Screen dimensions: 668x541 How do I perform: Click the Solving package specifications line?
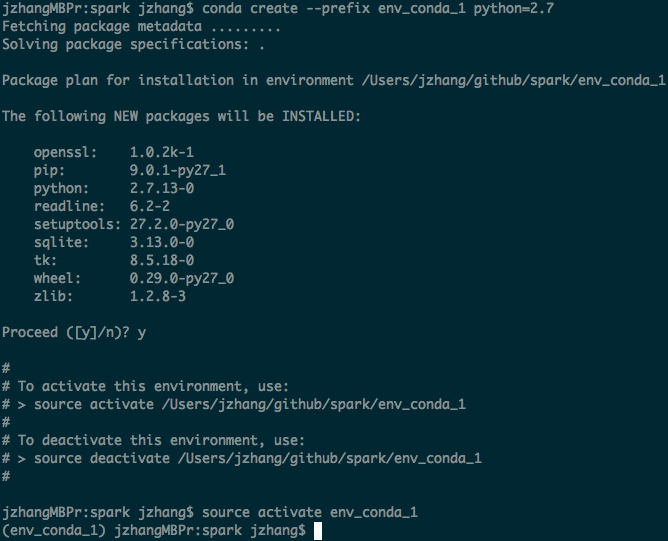click(x=133, y=44)
